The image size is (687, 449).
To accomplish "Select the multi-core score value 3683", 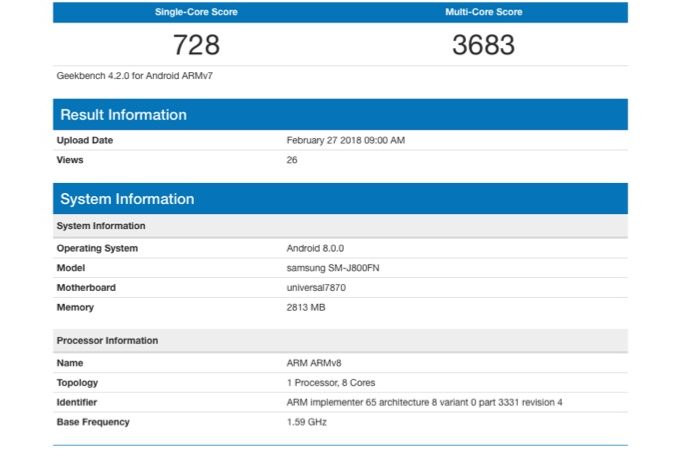I will (x=483, y=45).
